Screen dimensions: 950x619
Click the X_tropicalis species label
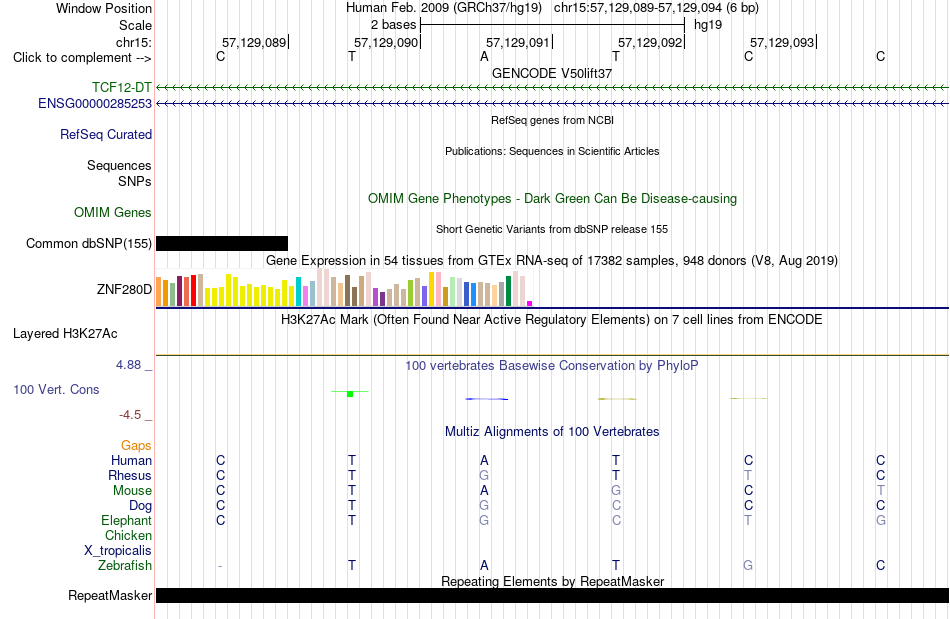click(x=118, y=551)
